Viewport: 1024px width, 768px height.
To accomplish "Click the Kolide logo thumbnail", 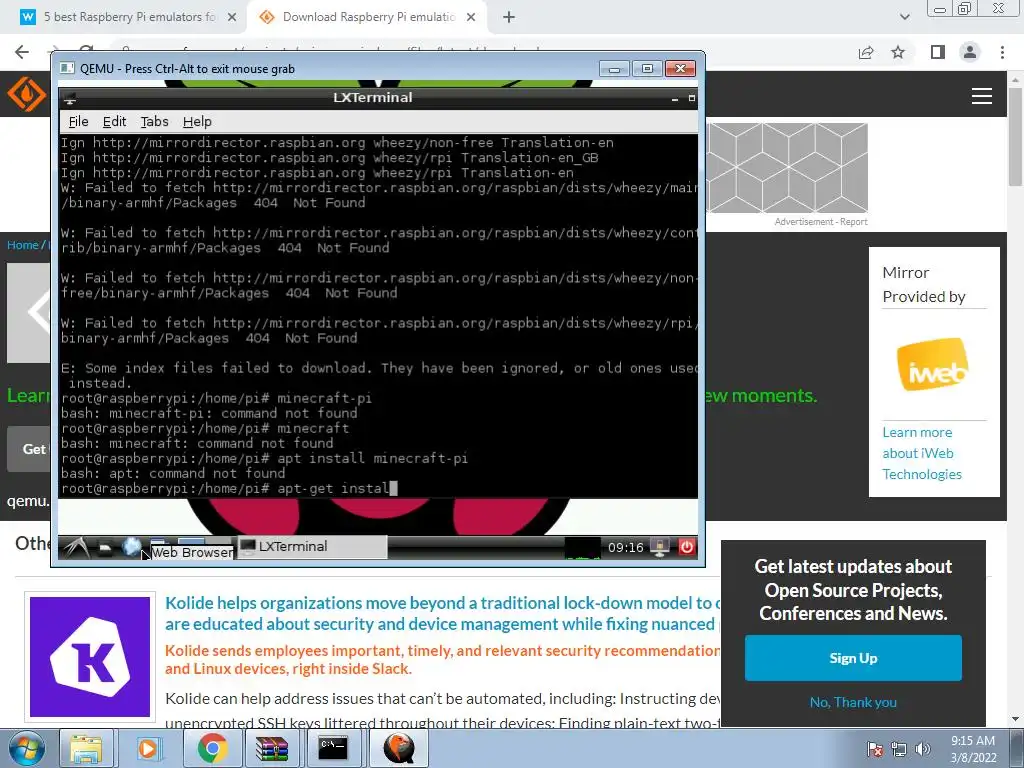I will [90, 657].
